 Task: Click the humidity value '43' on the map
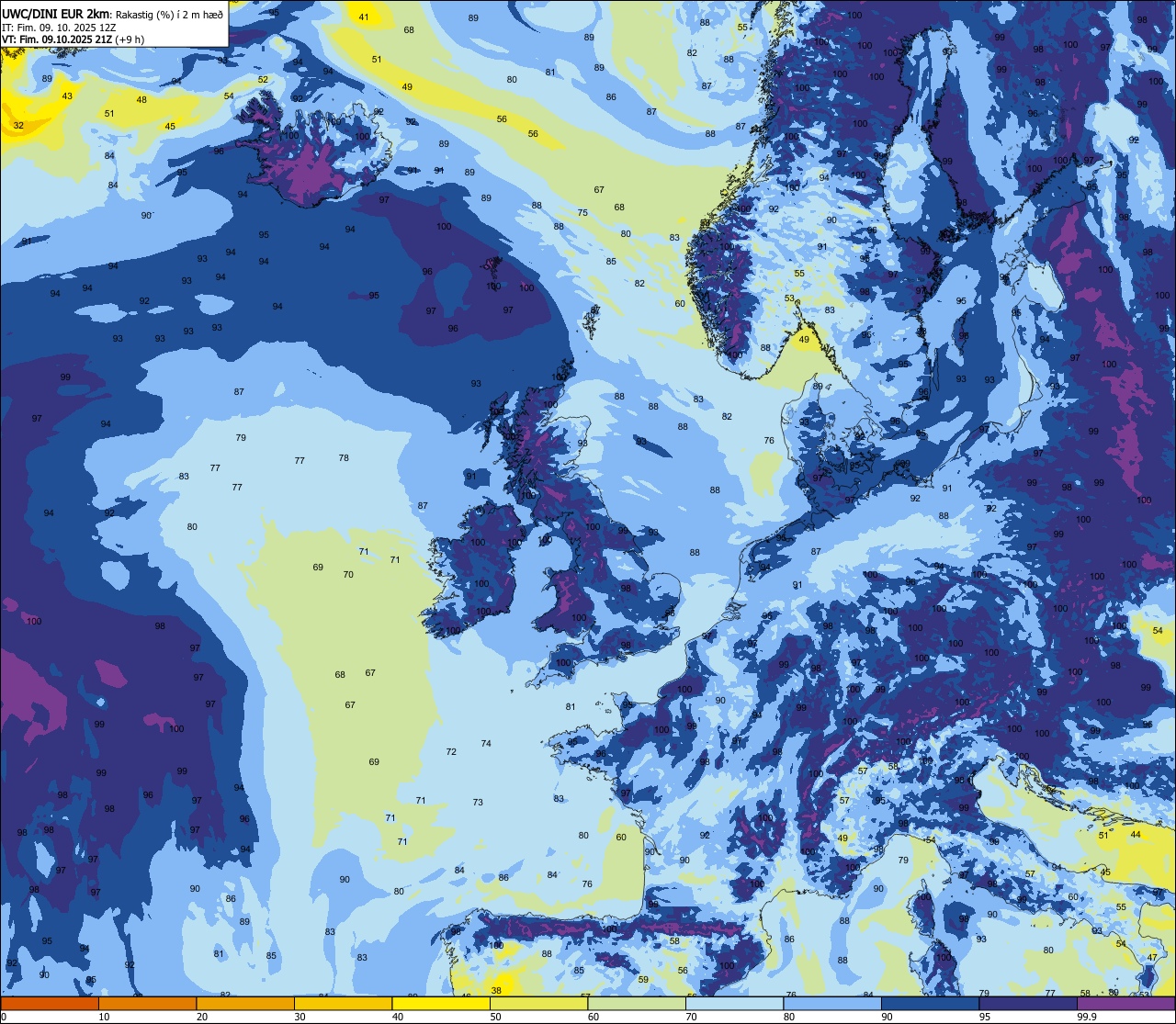point(67,96)
